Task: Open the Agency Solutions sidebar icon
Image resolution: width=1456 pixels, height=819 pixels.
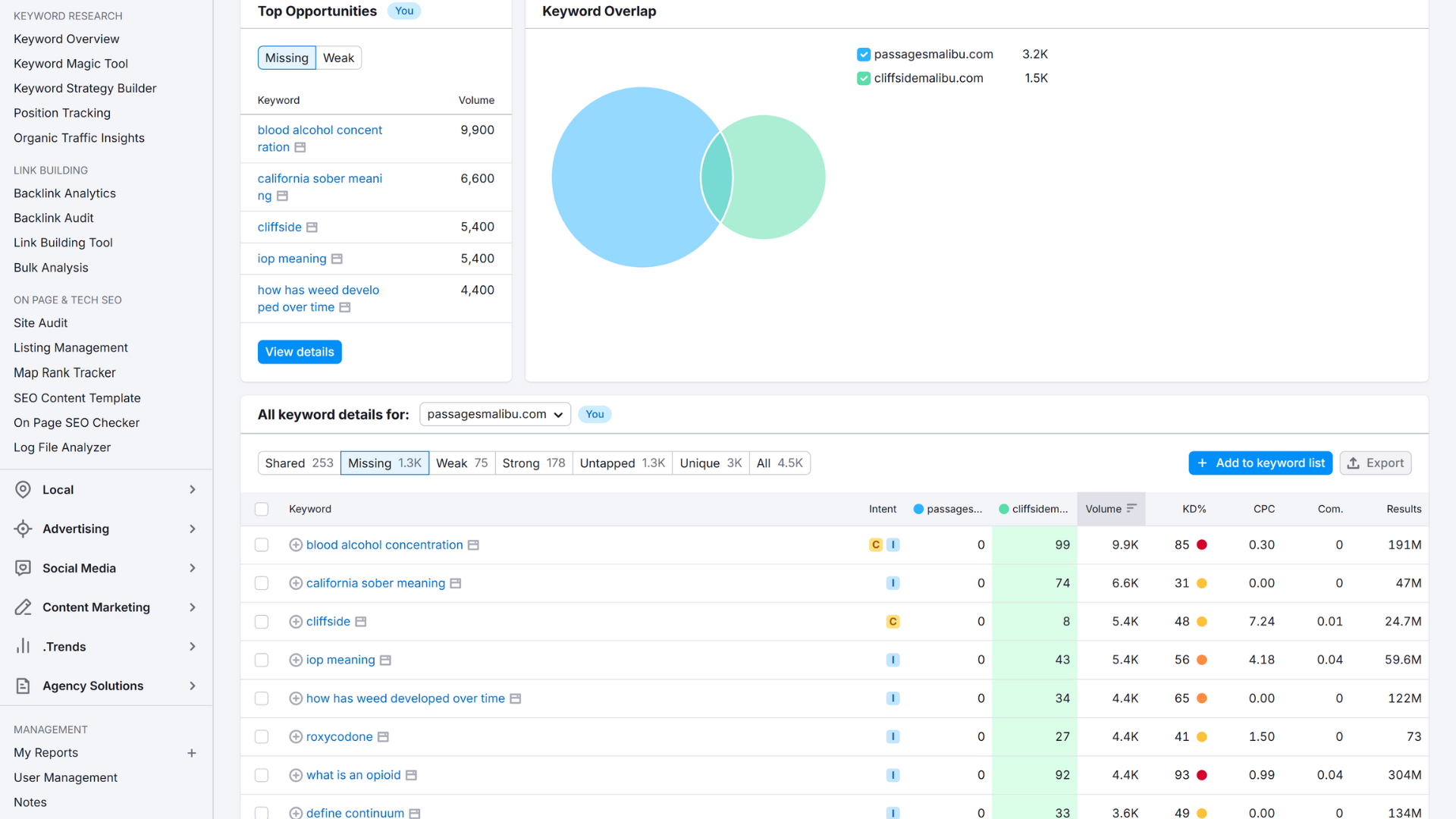Action: point(22,686)
